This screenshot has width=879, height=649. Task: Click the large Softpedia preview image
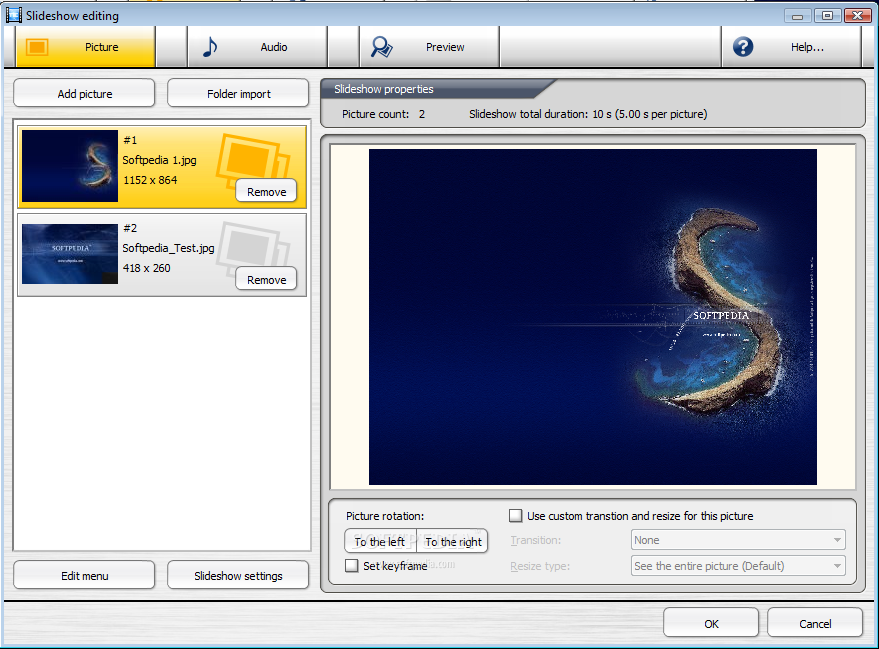point(593,317)
